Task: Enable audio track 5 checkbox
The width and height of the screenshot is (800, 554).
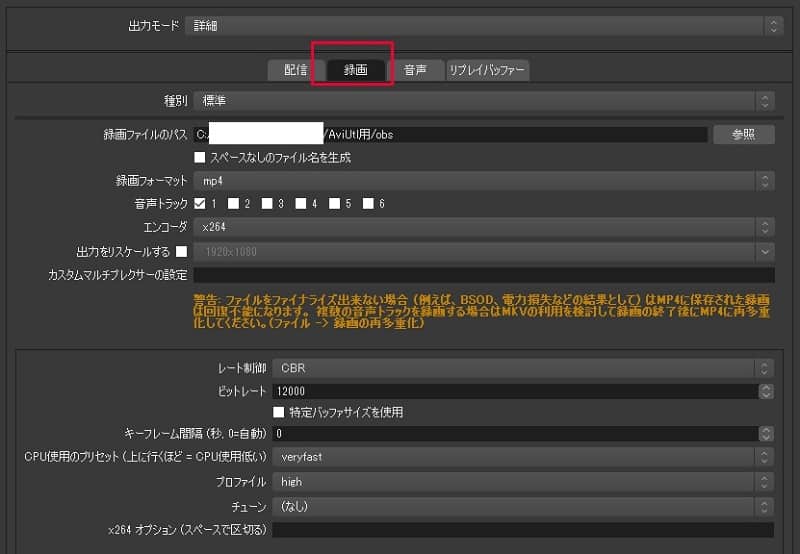Action: (x=334, y=204)
